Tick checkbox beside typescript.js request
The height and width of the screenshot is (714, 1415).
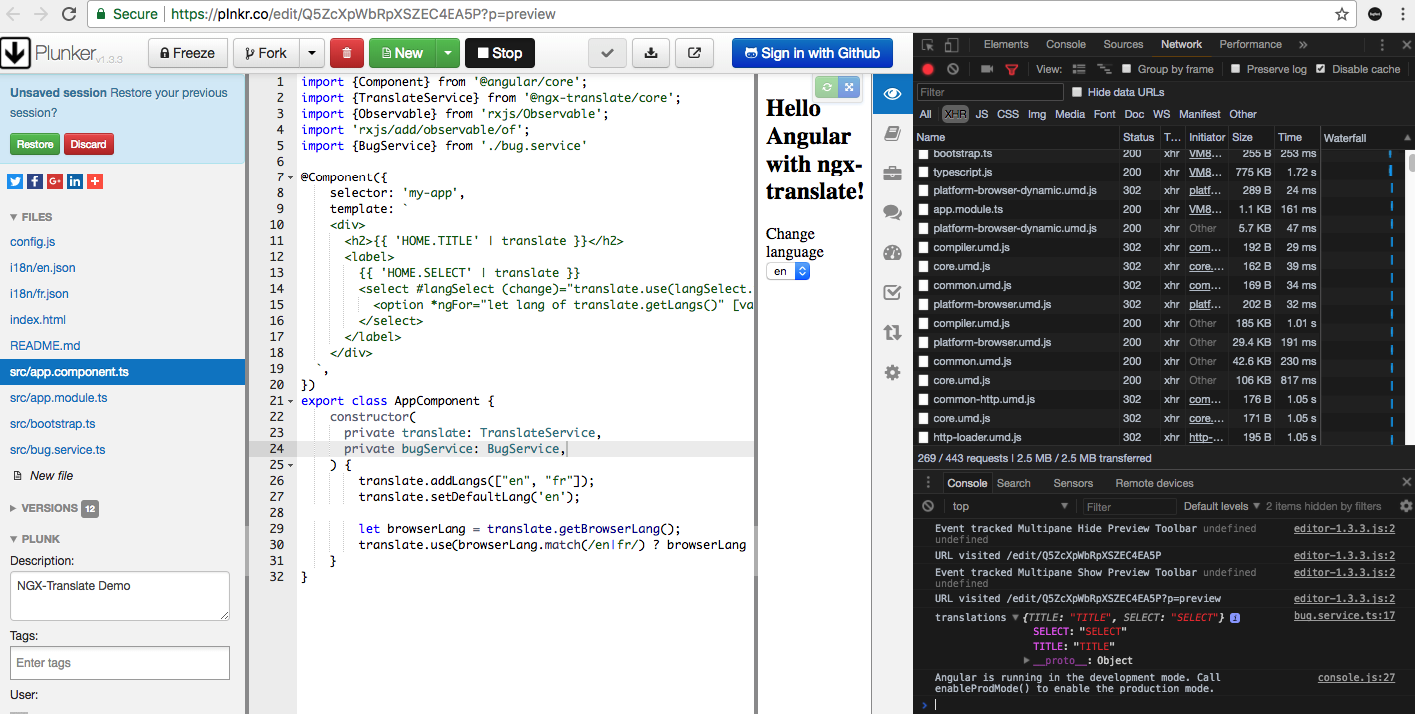[924, 172]
